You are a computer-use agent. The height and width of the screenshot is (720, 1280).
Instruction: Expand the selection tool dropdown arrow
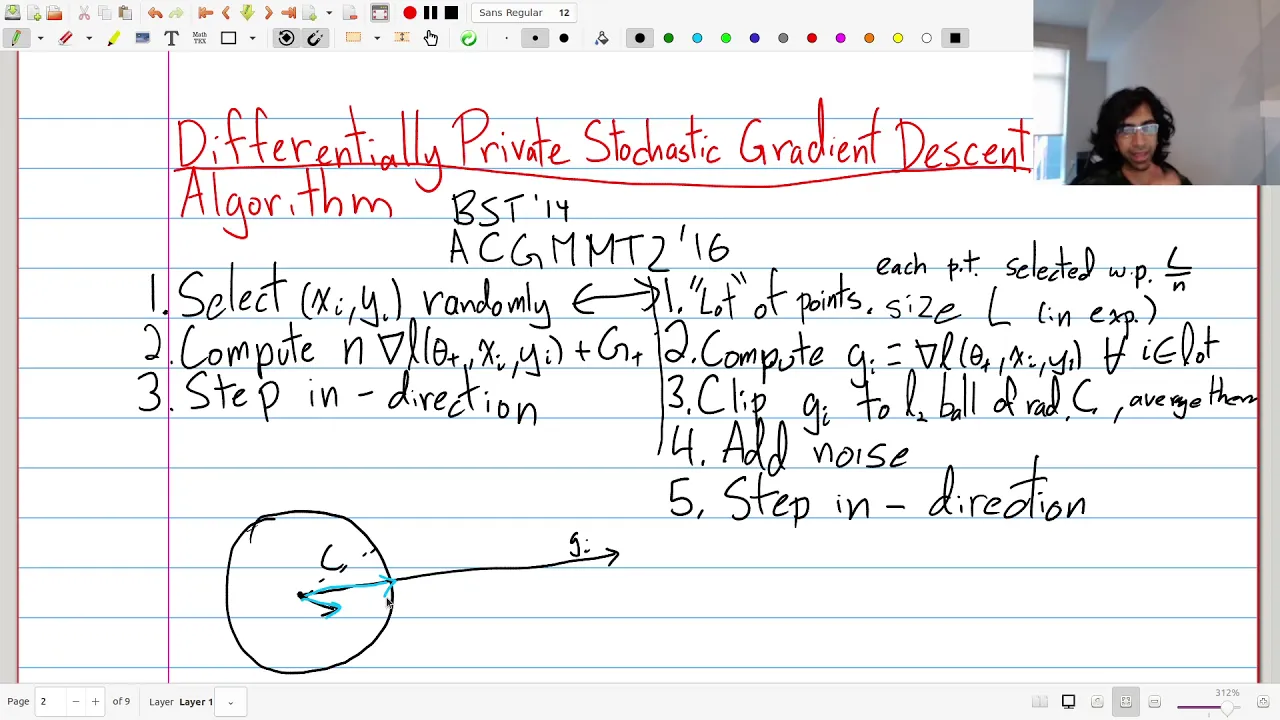[x=377, y=38]
